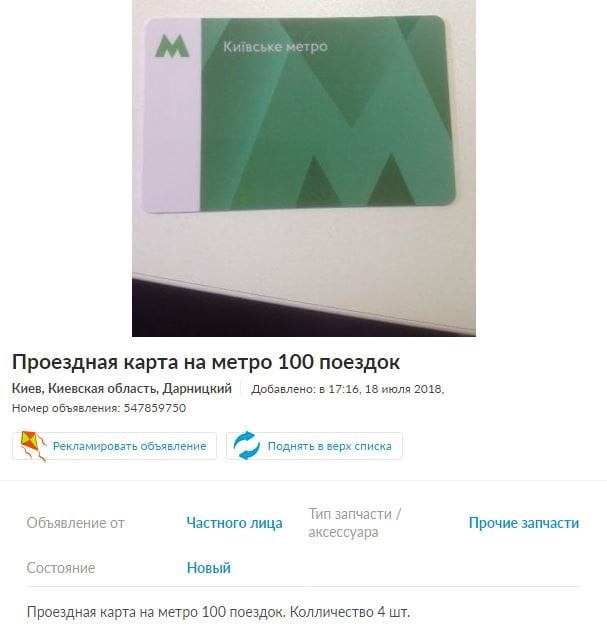Open the metro card photo
Viewport: 607px width, 631px height.
pyautogui.click(x=304, y=168)
